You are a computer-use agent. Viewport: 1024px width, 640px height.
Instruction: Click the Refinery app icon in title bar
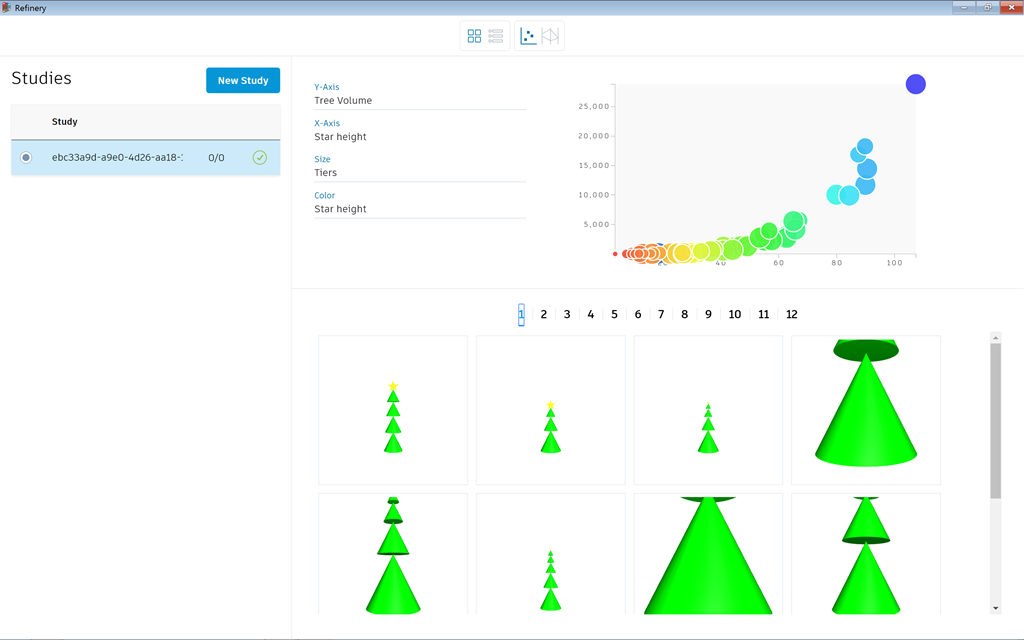[x=7, y=7]
